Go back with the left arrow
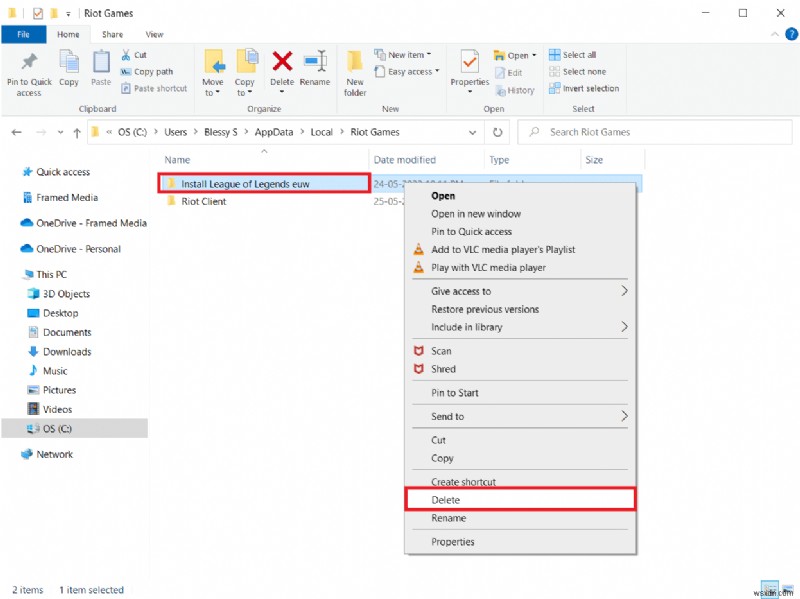This screenshot has width=800, height=599. (x=16, y=132)
